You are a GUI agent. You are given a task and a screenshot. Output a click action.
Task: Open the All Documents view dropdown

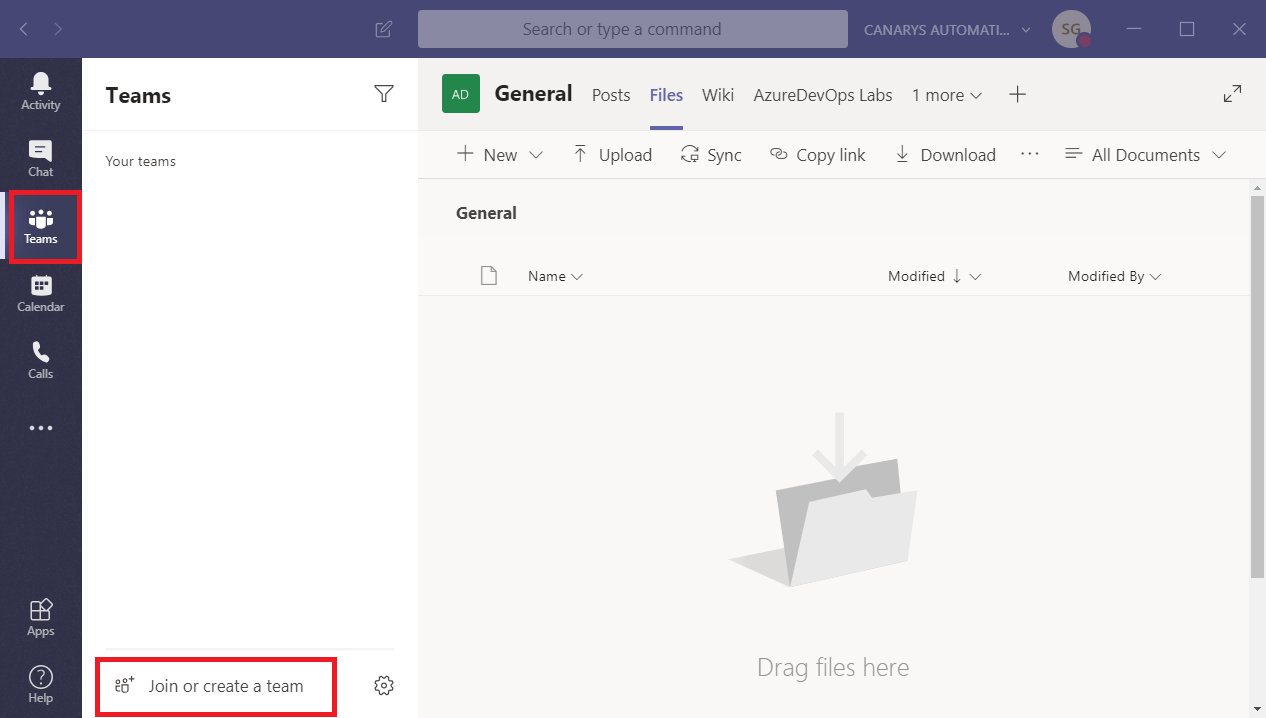coord(1146,154)
